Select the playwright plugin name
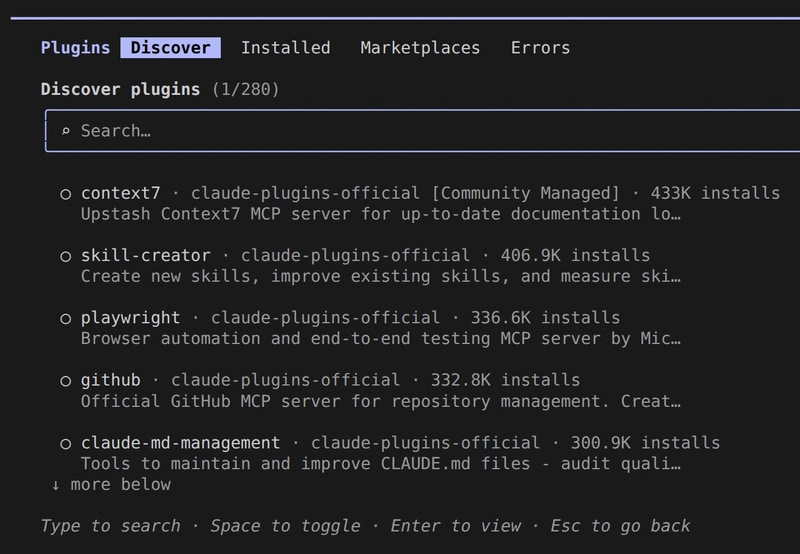800x554 pixels. click(x=131, y=318)
